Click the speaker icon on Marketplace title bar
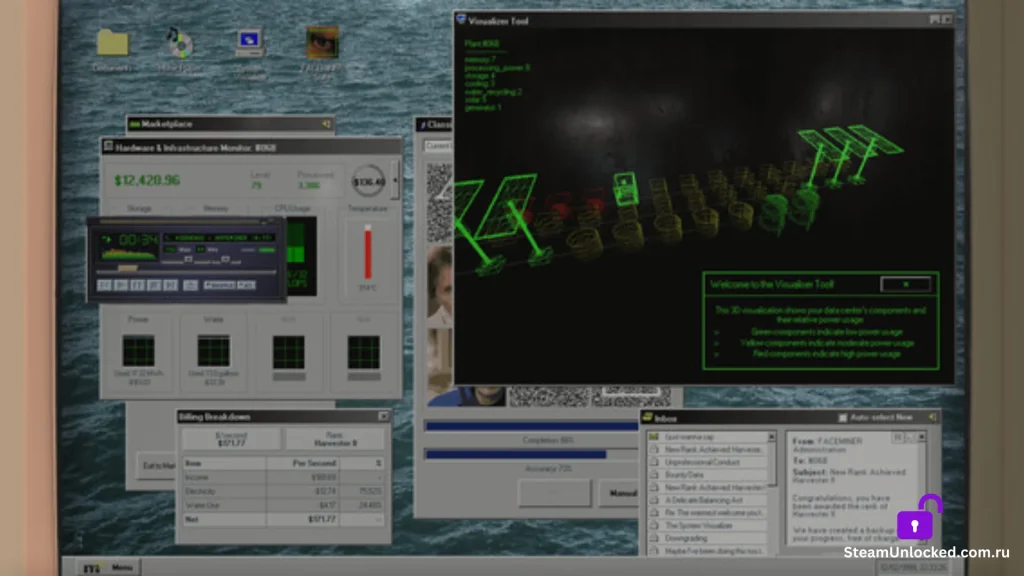Viewport: 1024px width, 576px height. tap(326, 123)
